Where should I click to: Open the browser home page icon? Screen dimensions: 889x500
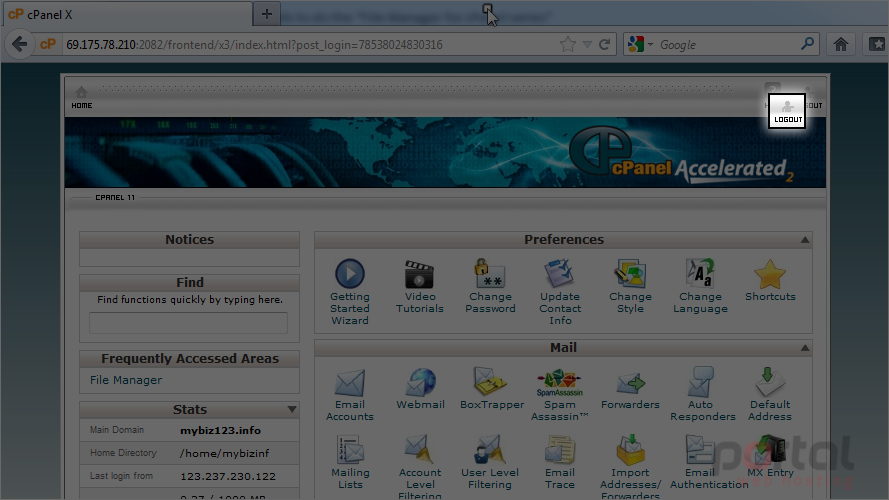[x=841, y=44]
